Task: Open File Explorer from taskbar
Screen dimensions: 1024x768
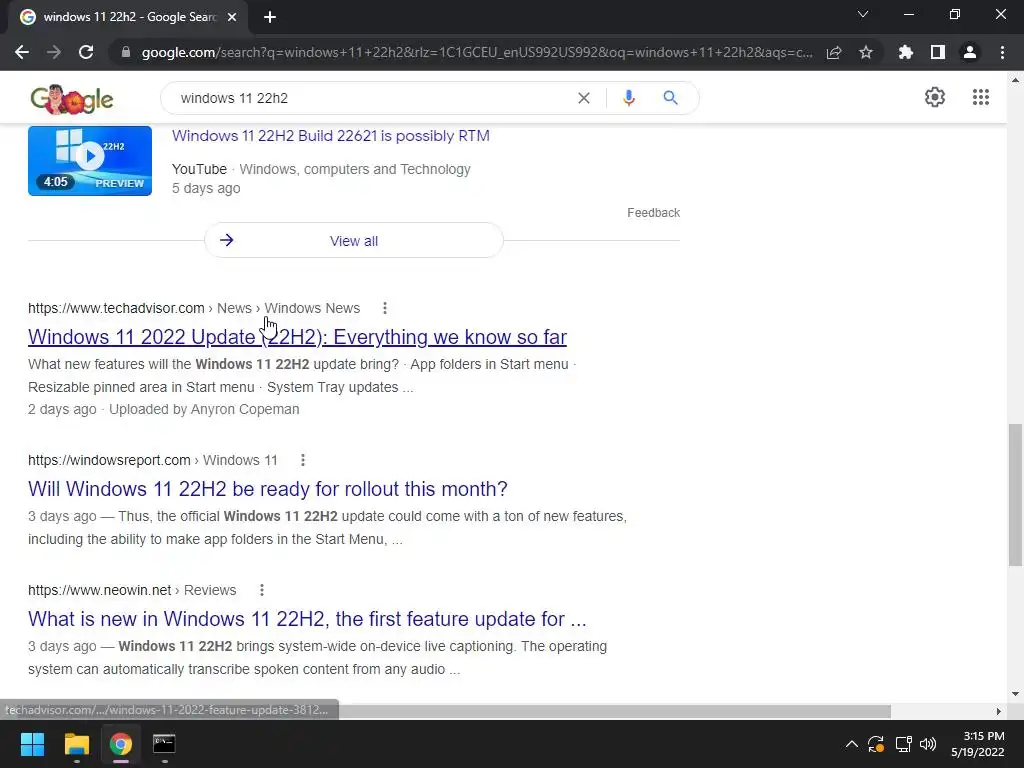Action: (x=76, y=744)
